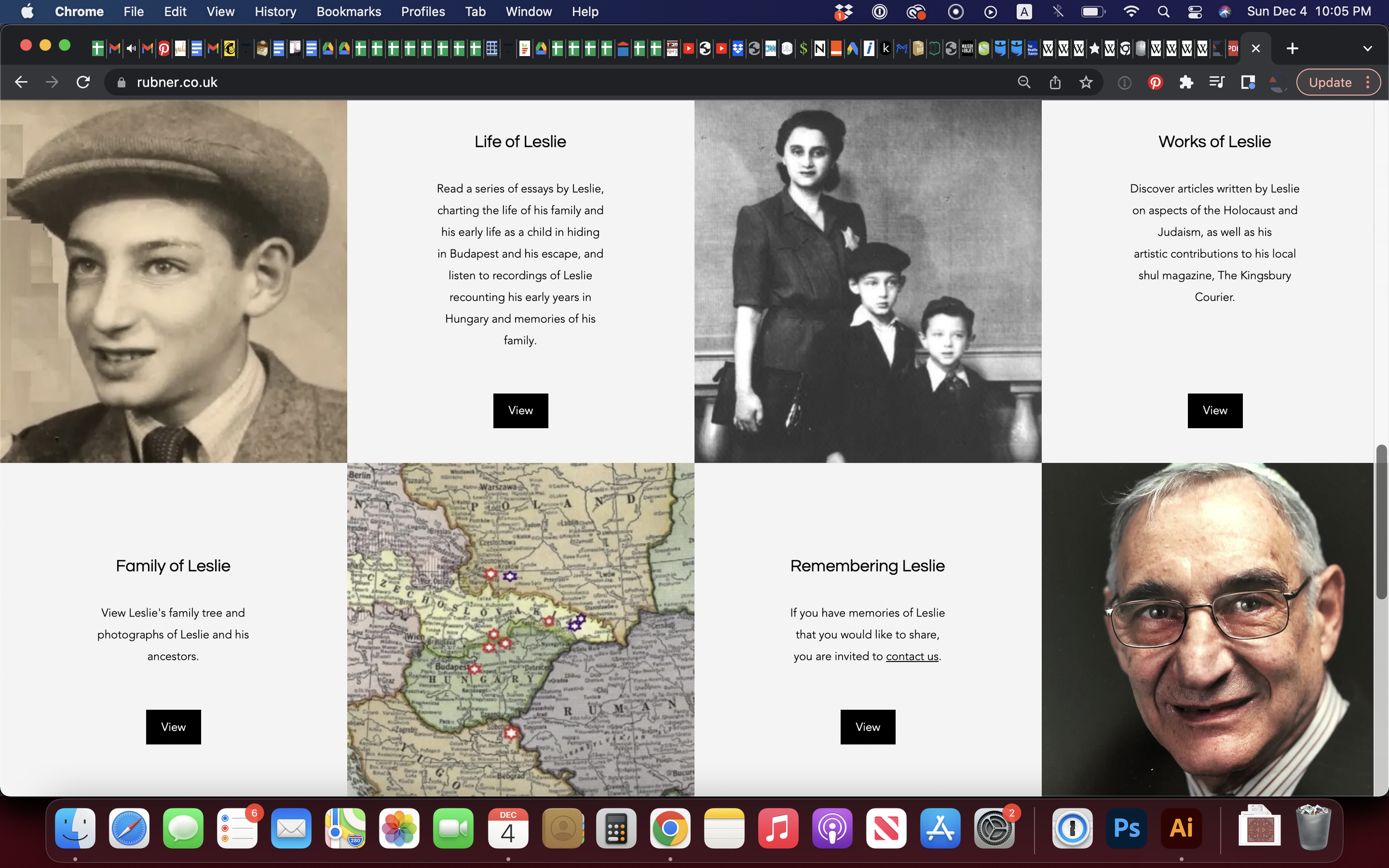Expand the tab search chevron
This screenshot has height=868, width=1389.
[x=1367, y=48]
